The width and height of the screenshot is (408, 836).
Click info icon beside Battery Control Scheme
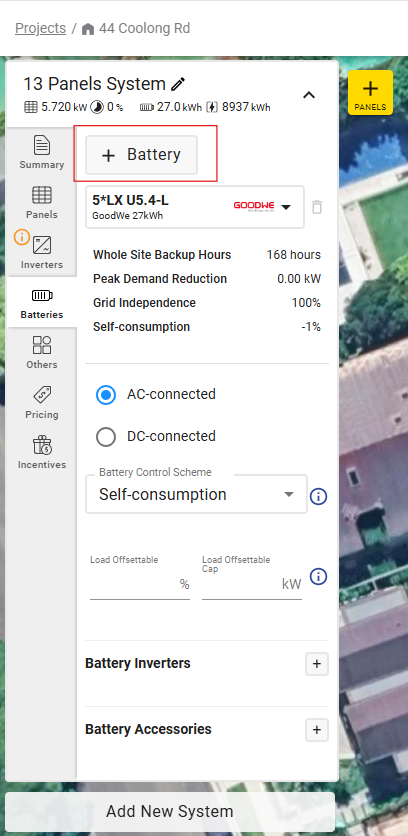click(x=318, y=497)
